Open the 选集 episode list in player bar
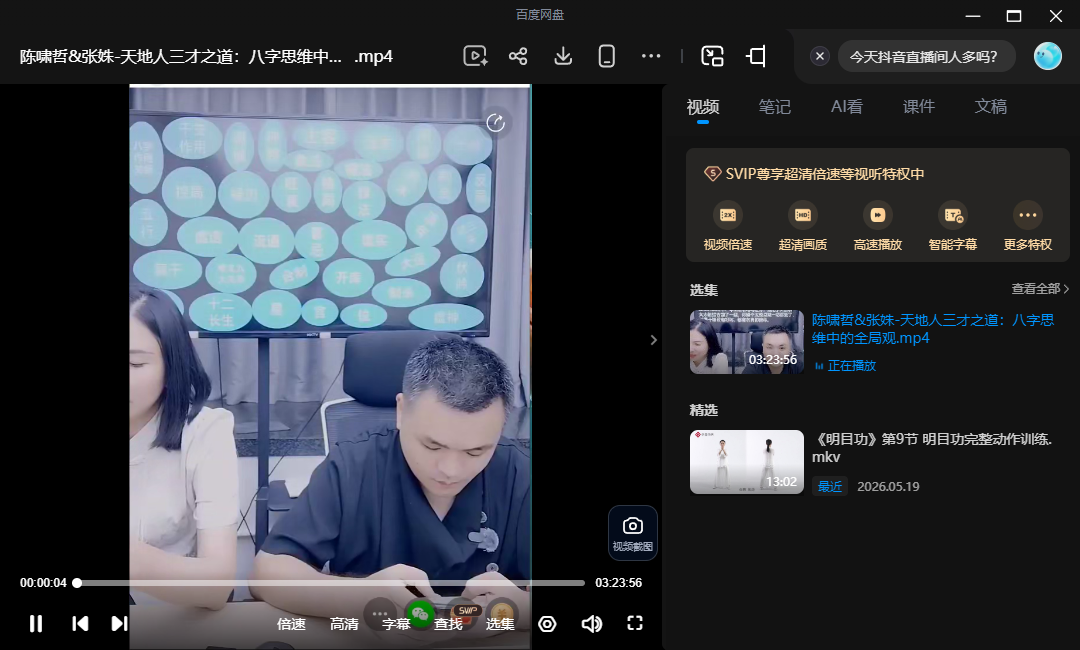Viewport: 1080px width, 650px height. pyautogui.click(x=500, y=624)
